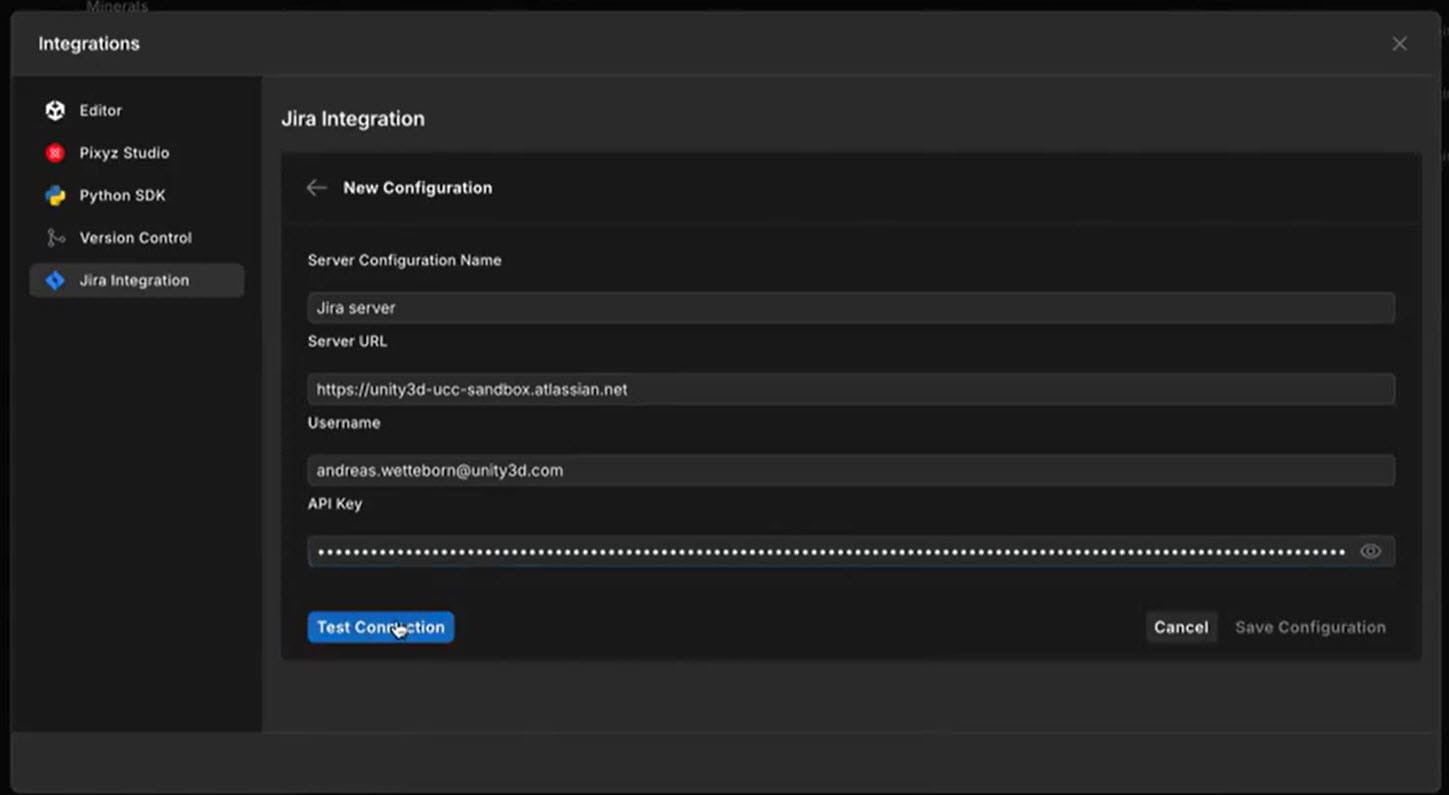This screenshot has width=1449, height=795.
Task: Show the API key with eye icon
Action: [1370, 552]
